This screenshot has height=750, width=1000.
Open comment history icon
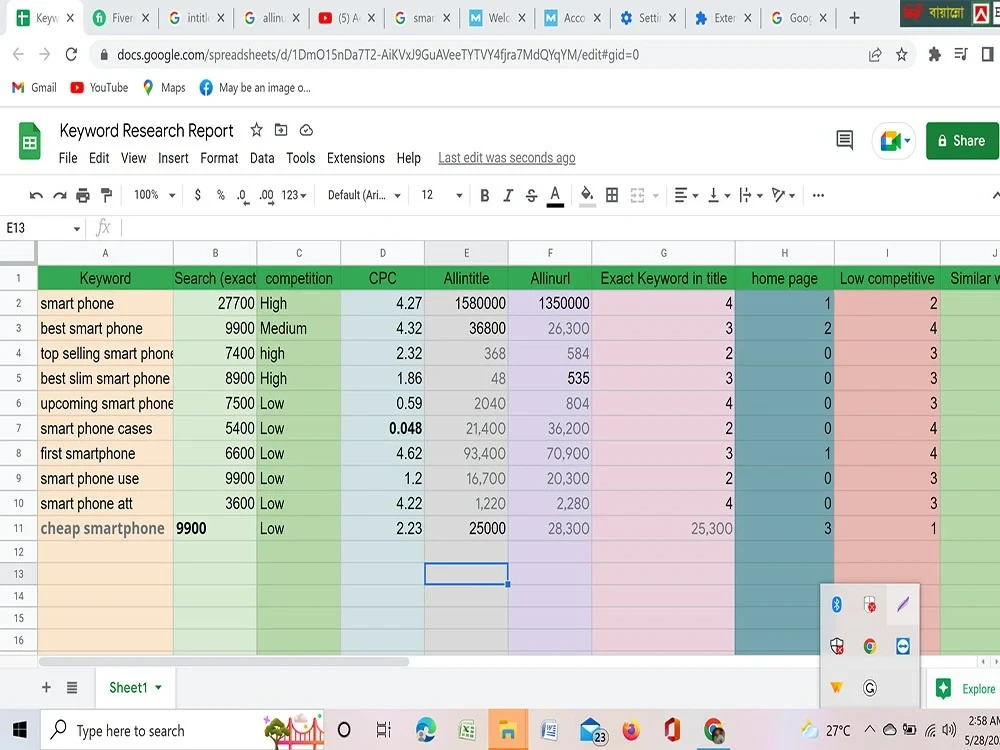pyautogui.click(x=844, y=140)
